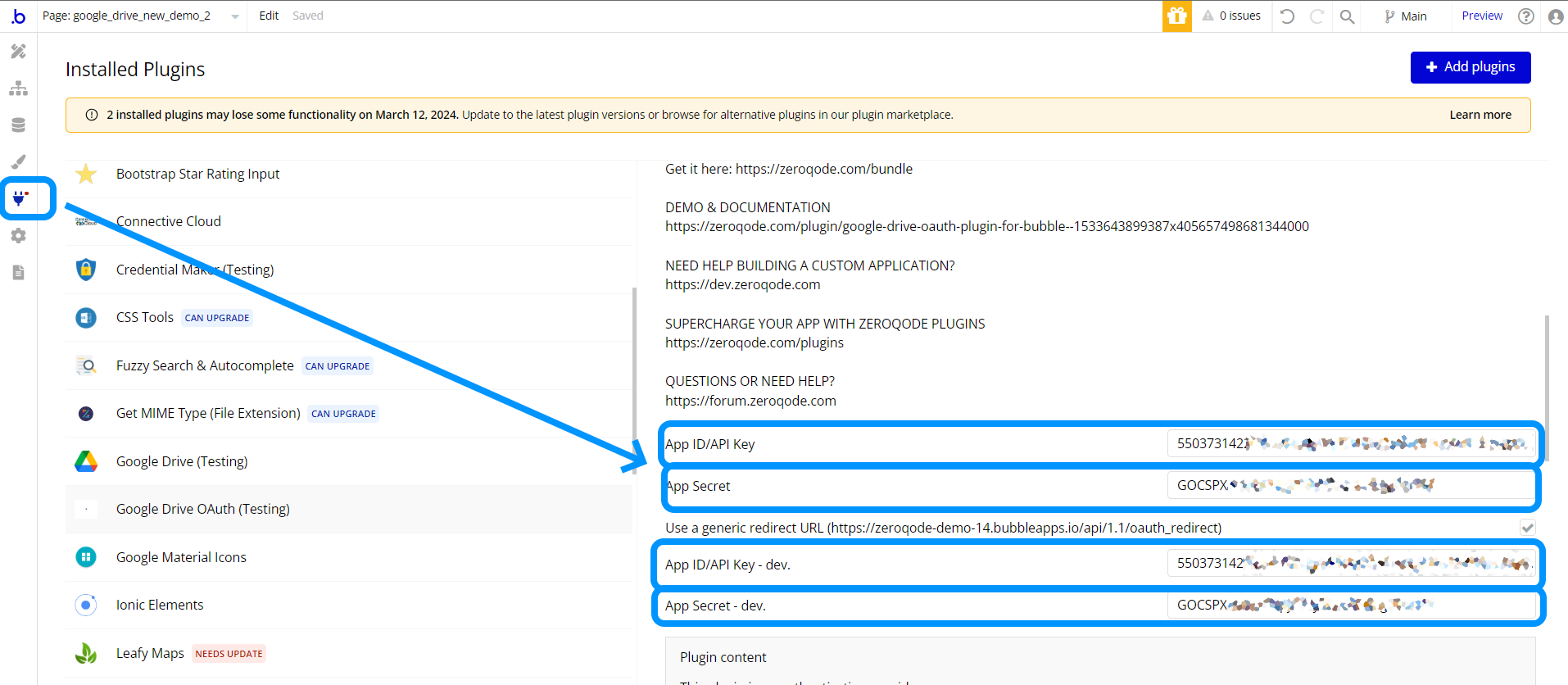The width and height of the screenshot is (1568, 685).
Task: Click the CSS Tools plugin icon
Action: coord(86,317)
